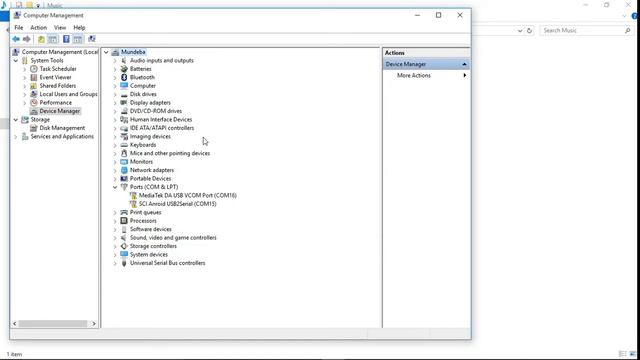This screenshot has height=360, width=640.
Task: Select Sound, video and game controllers
Action: [x=173, y=238]
